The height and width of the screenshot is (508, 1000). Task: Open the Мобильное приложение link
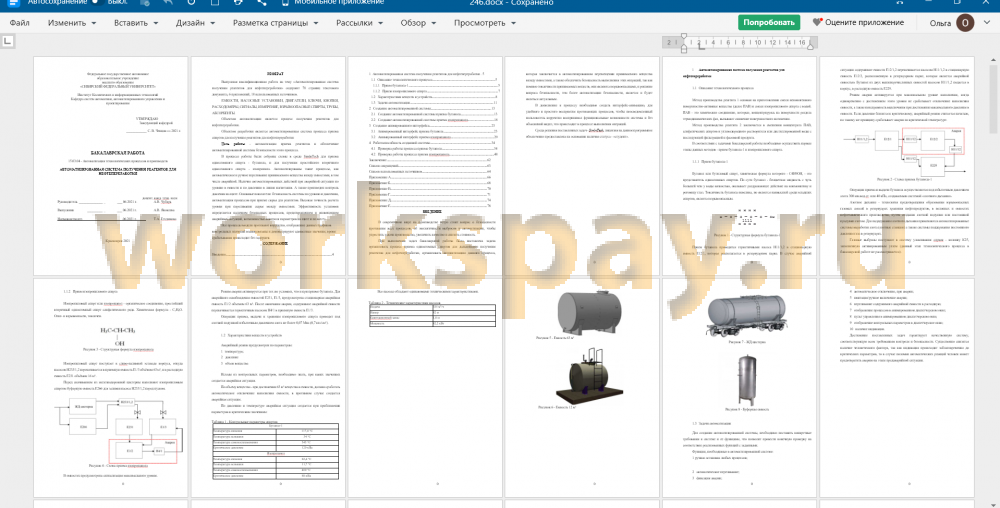coord(339,3)
